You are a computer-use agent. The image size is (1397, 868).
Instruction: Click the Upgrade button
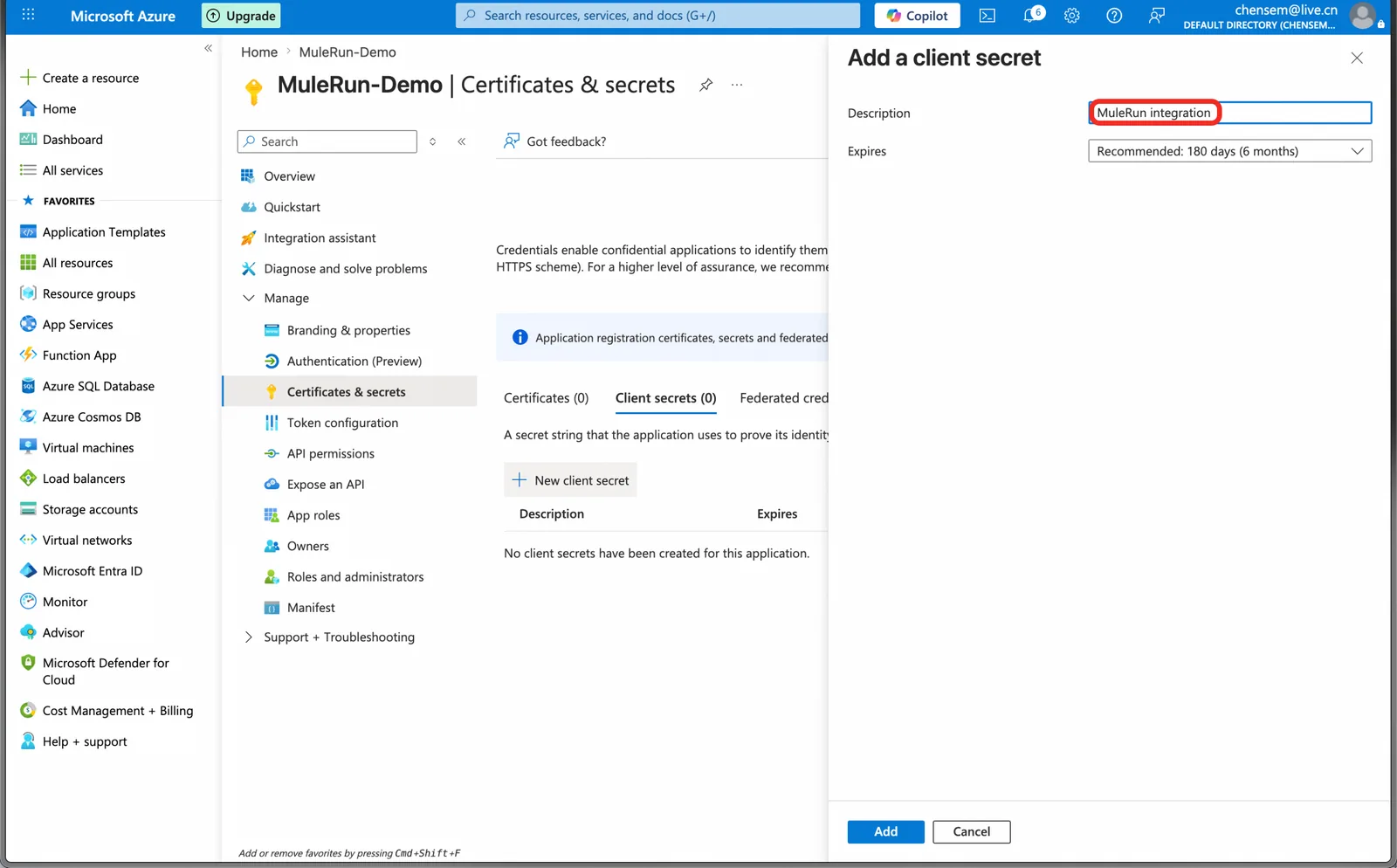(x=242, y=16)
